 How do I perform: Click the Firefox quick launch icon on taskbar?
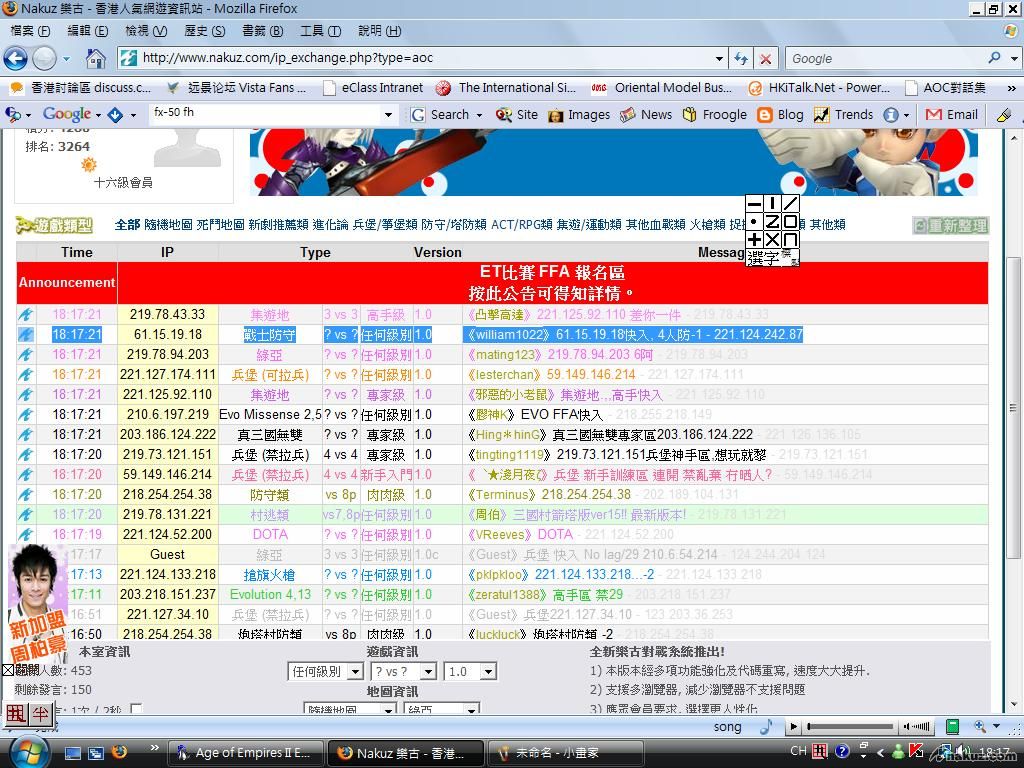point(119,752)
